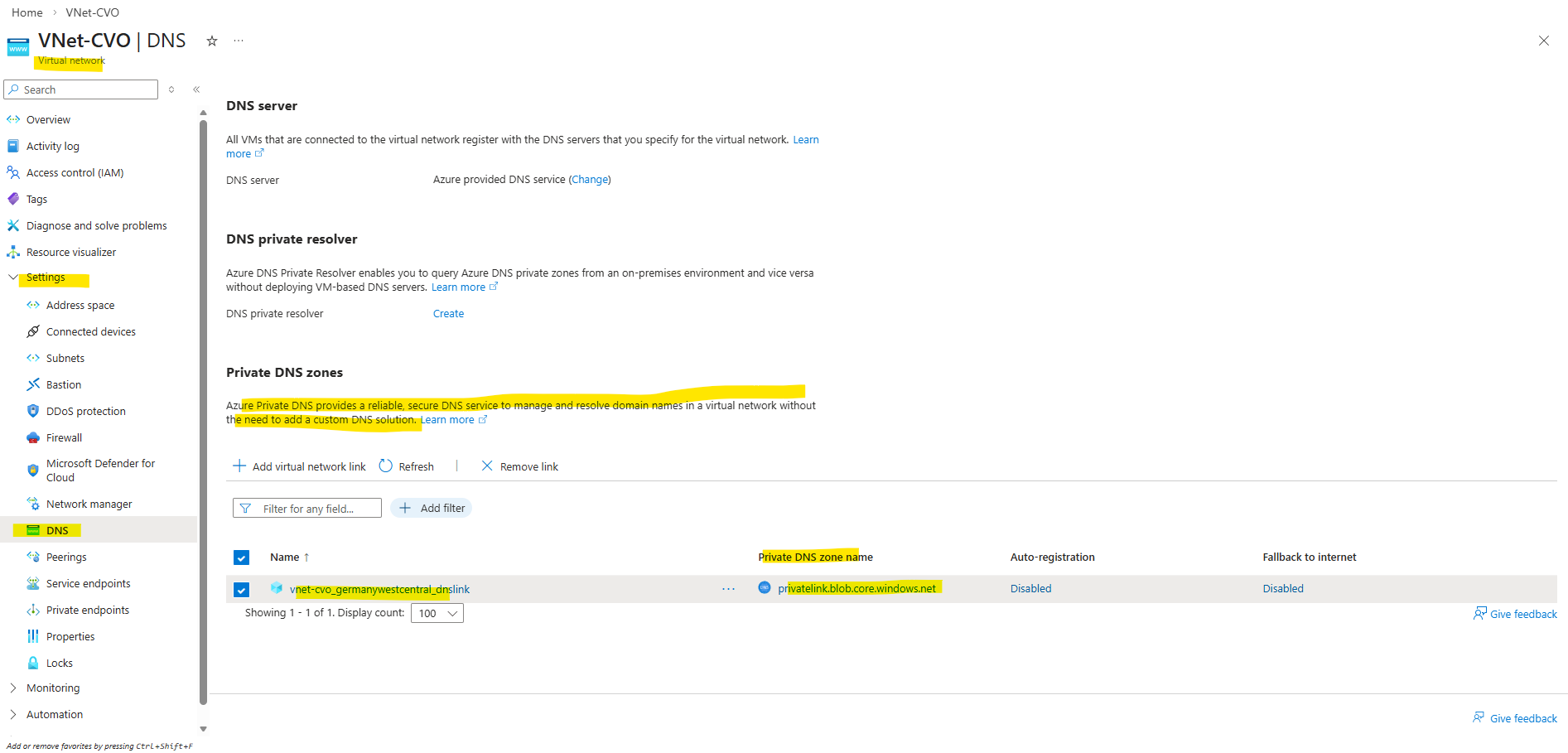Click the Tags icon in the sidebar

(x=13, y=199)
